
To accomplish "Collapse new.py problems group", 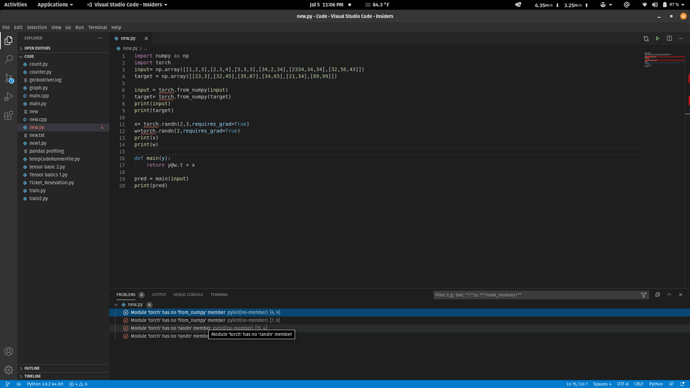I will pos(116,304).
